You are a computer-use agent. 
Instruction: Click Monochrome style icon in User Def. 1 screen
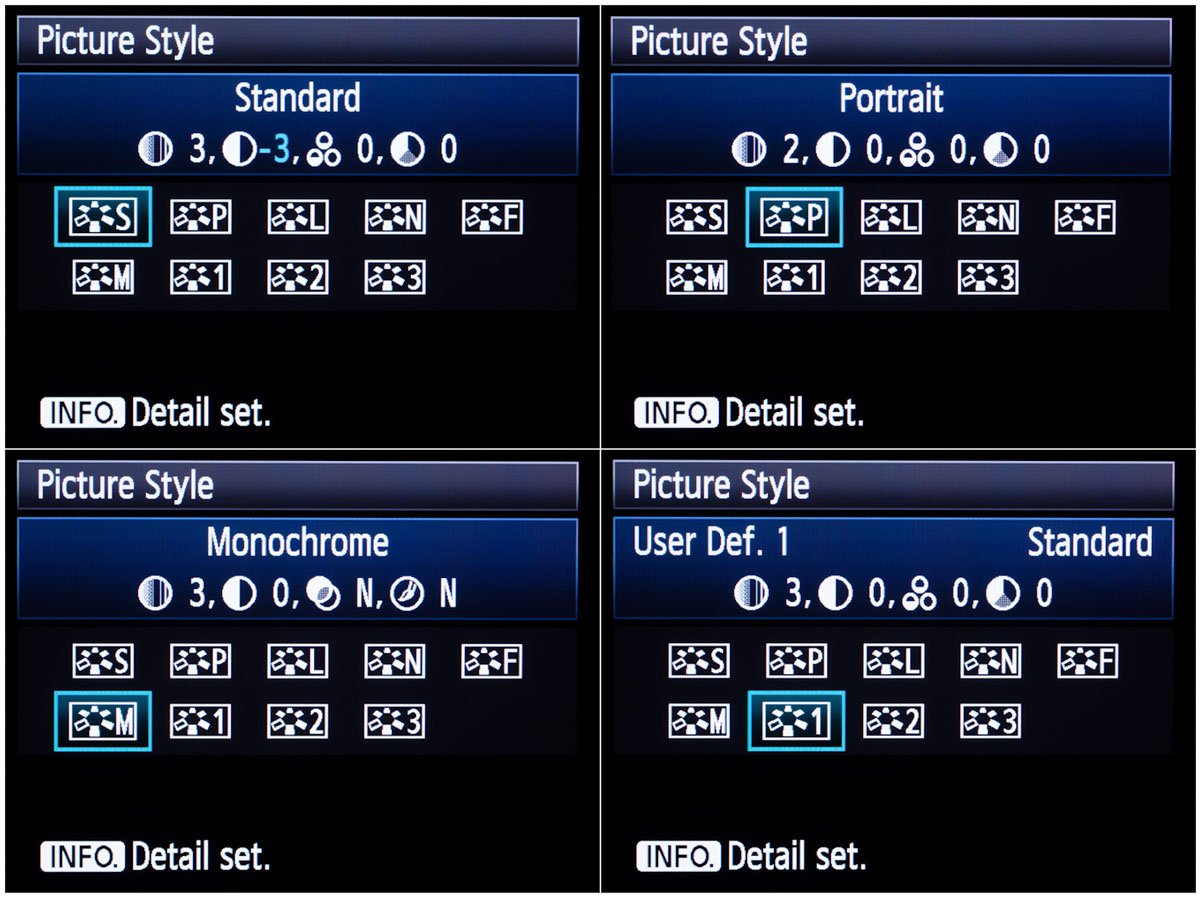[x=699, y=721]
